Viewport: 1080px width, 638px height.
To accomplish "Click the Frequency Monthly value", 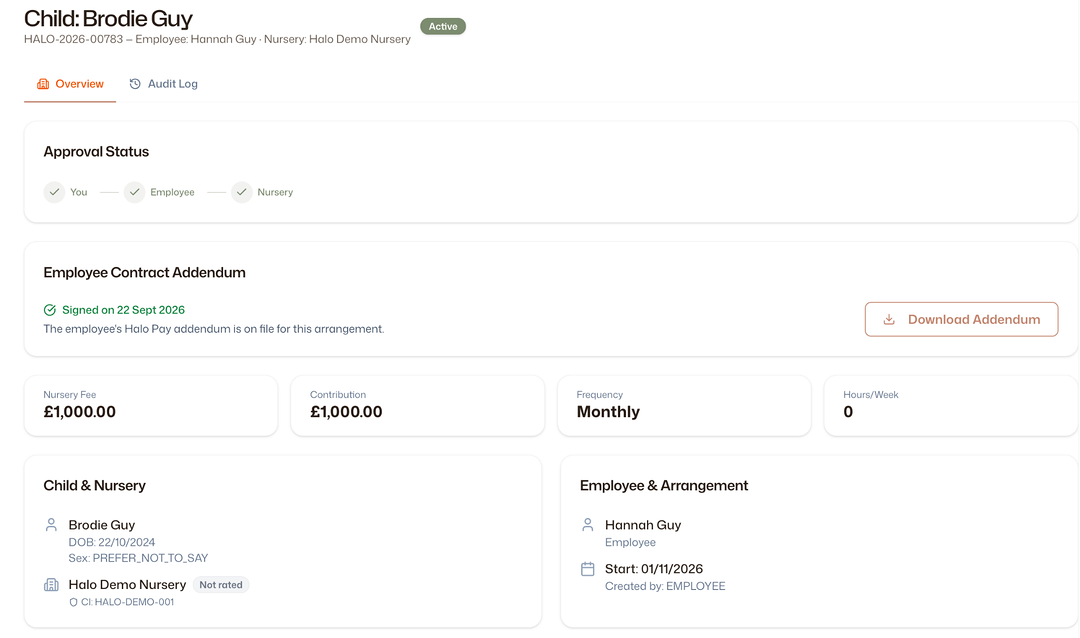I will click(x=608, y=412).
